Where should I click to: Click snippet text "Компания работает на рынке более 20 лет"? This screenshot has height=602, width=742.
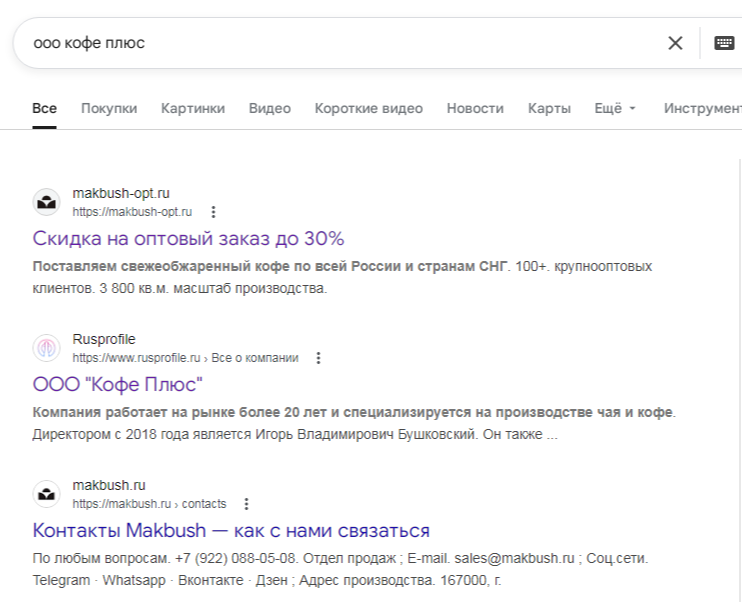point(179,413)
